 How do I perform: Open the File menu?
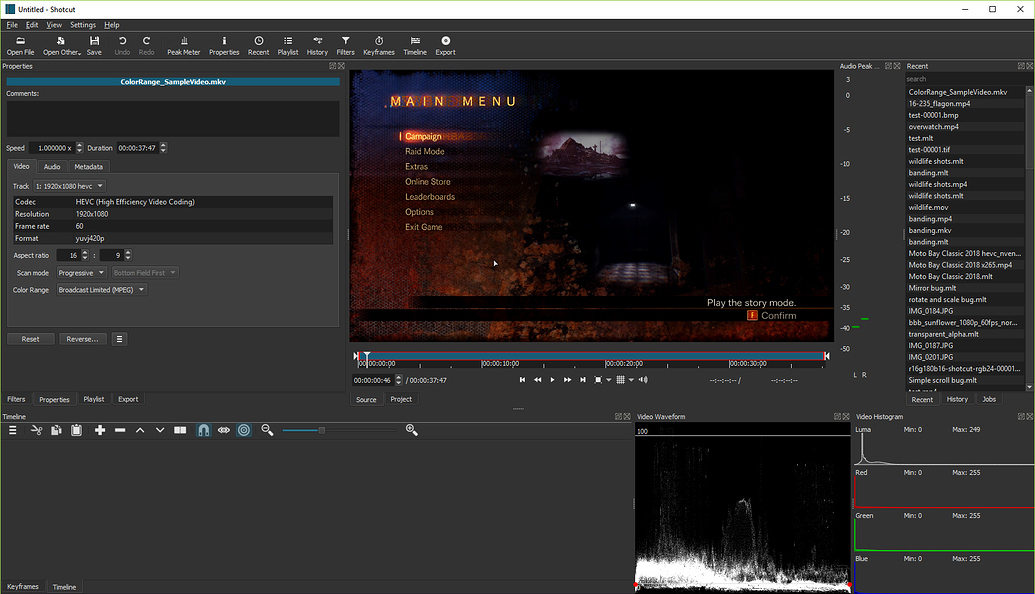[x=12, y=25]
